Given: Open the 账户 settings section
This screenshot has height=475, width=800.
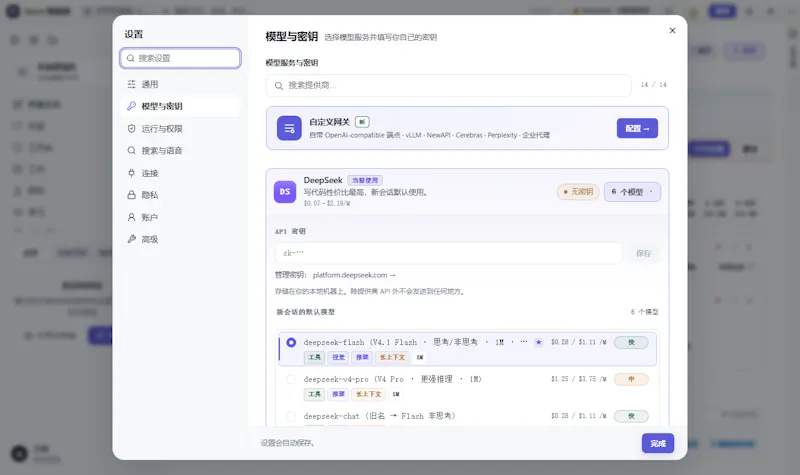Looking at the screenshot, I should 181,217.
